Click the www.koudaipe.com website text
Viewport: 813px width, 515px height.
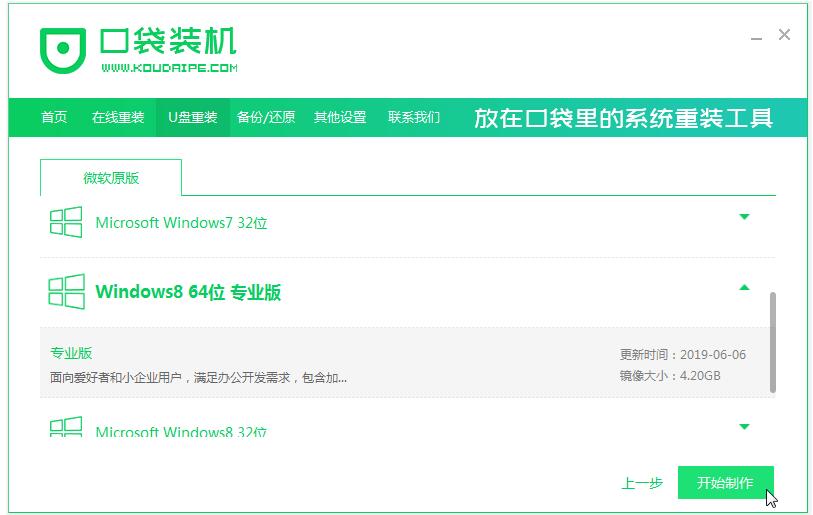click(x=169, y=68)
